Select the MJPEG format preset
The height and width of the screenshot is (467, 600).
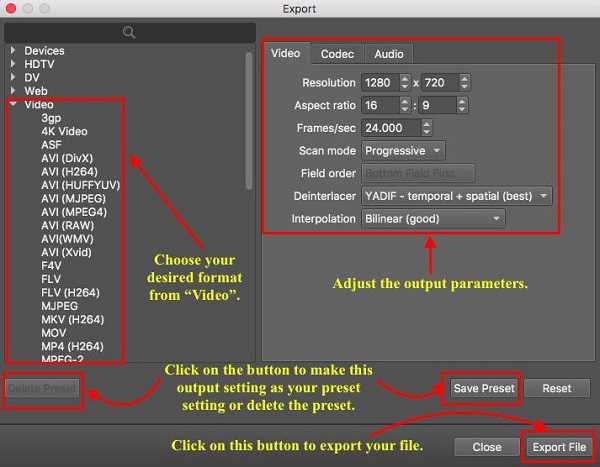[x=60, y=306]
